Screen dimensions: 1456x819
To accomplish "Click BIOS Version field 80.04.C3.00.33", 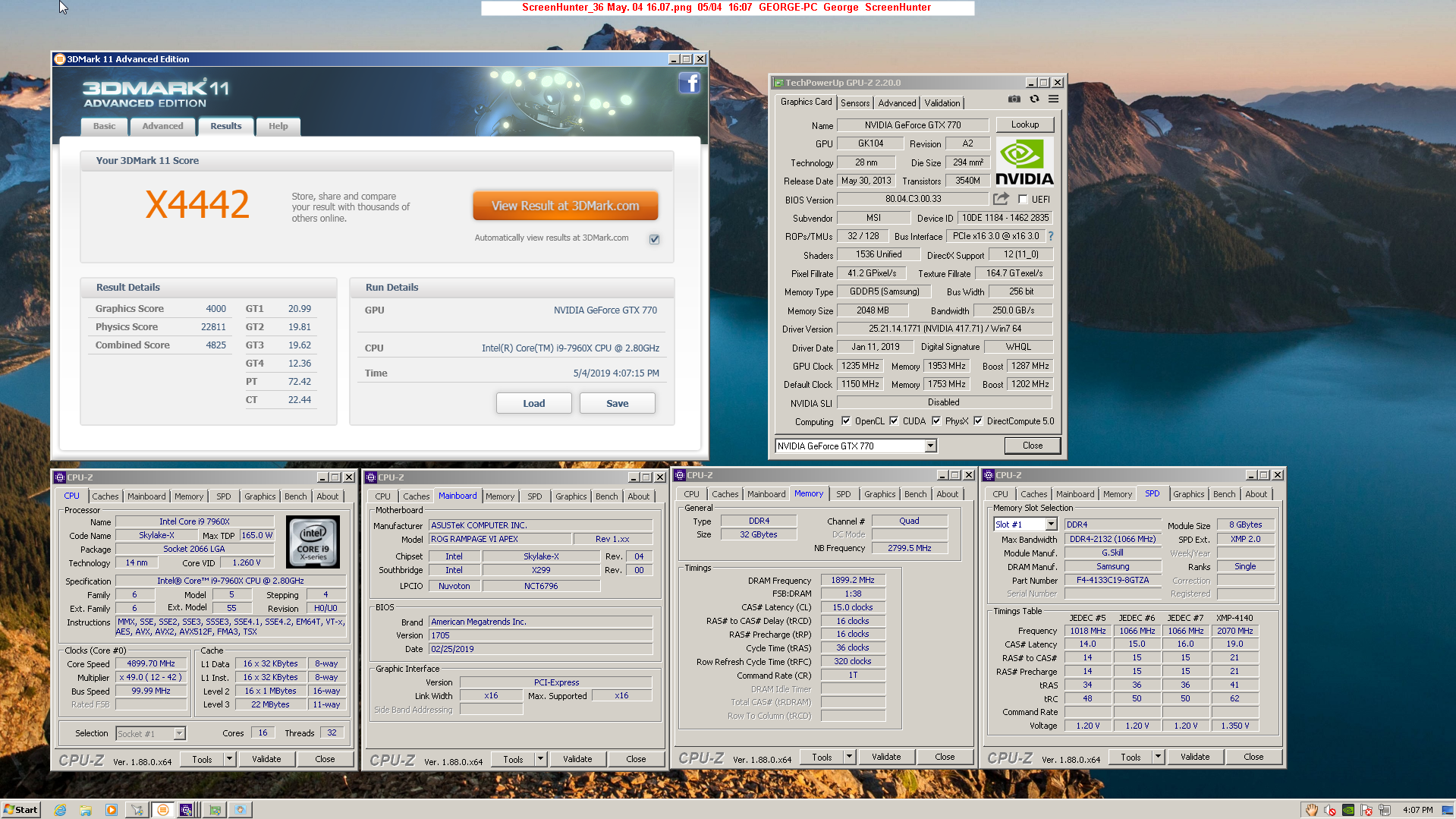I will 913,199.
